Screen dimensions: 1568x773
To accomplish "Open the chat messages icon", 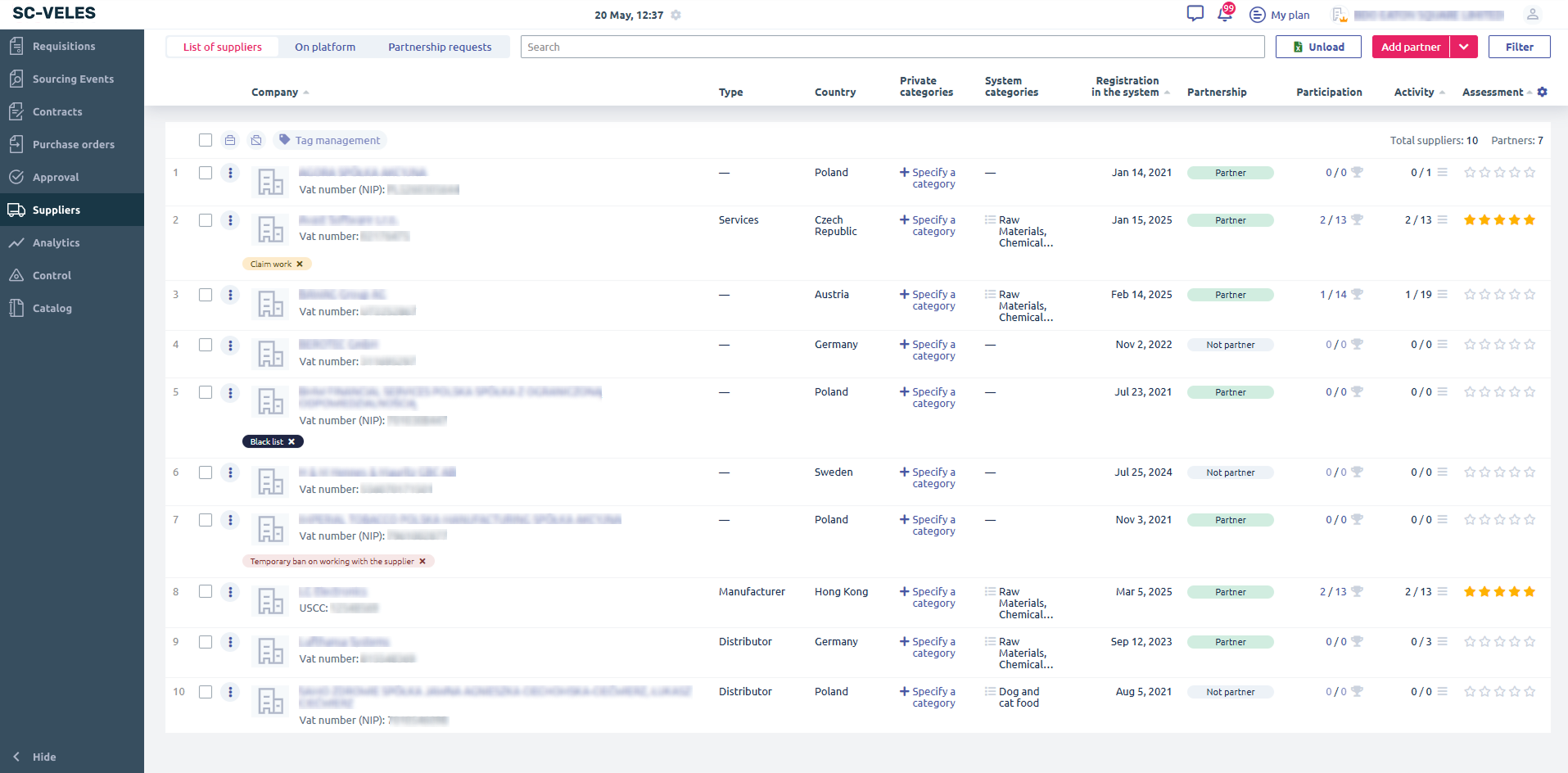I will click(1195, 14).
